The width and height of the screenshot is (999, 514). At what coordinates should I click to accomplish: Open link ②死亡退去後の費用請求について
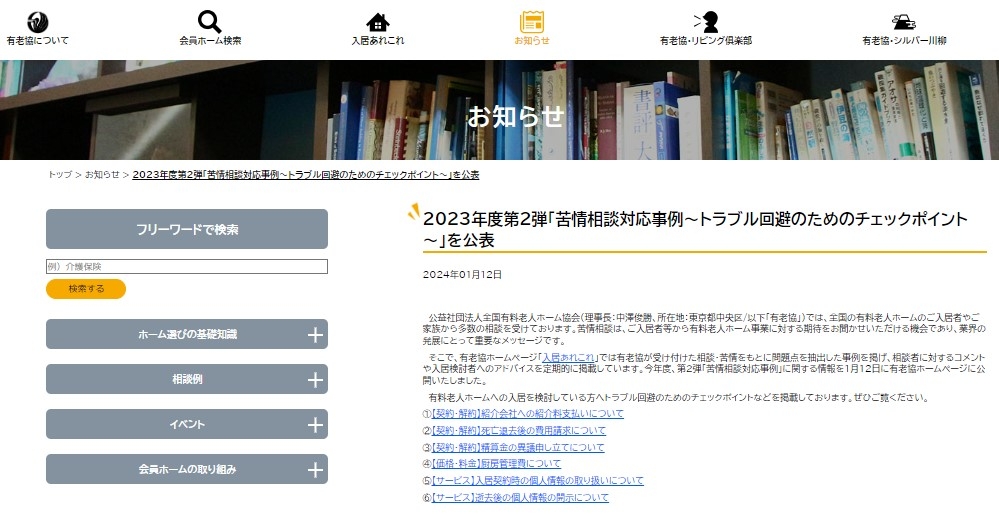click(519, 431)
